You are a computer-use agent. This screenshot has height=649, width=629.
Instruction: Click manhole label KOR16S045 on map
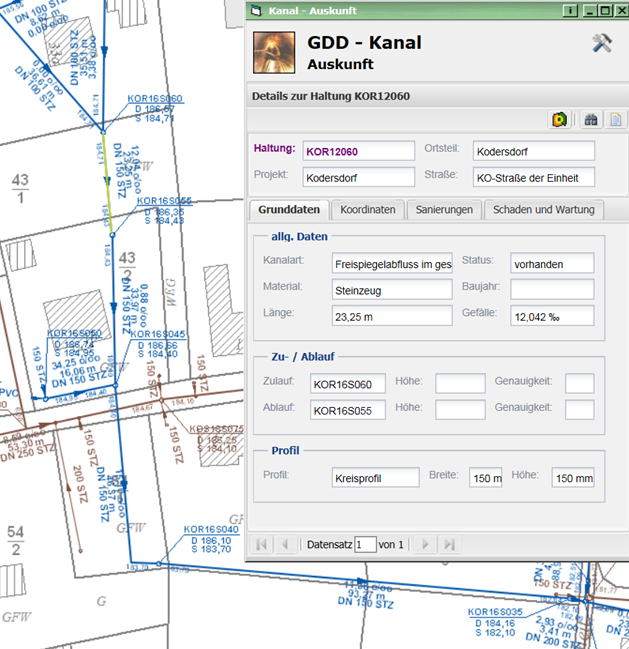coord(158,334)
